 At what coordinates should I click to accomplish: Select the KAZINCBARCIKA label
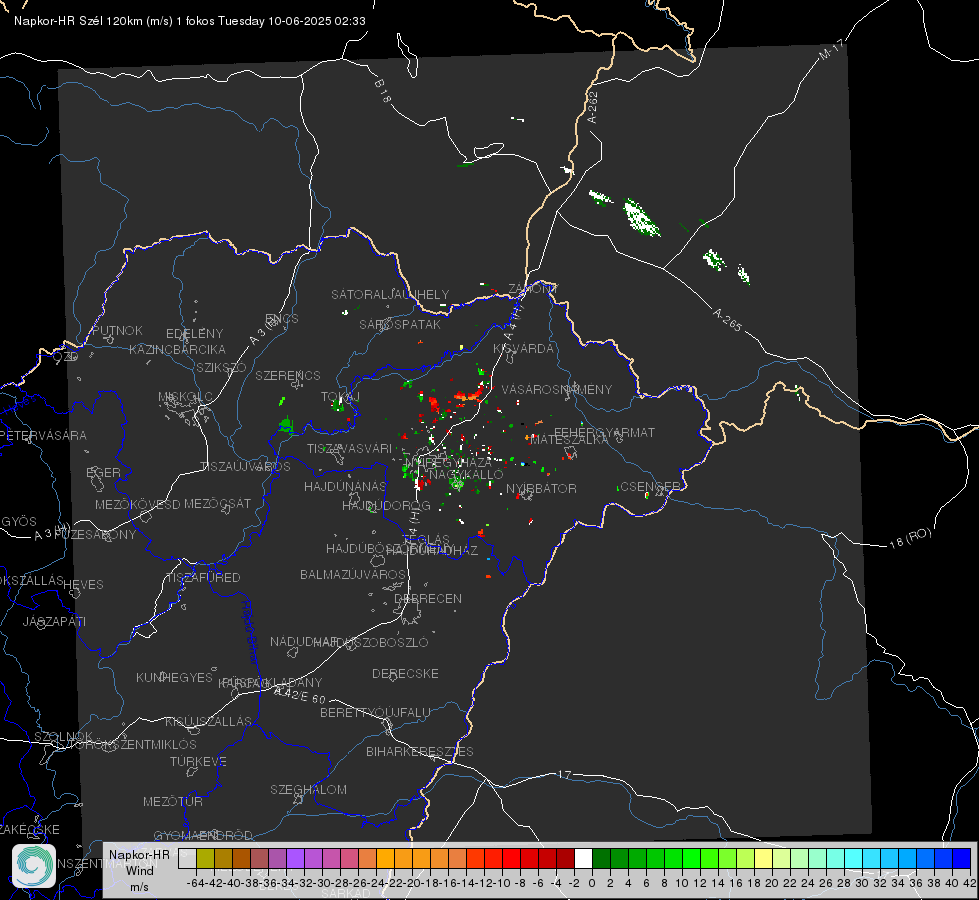177,349
